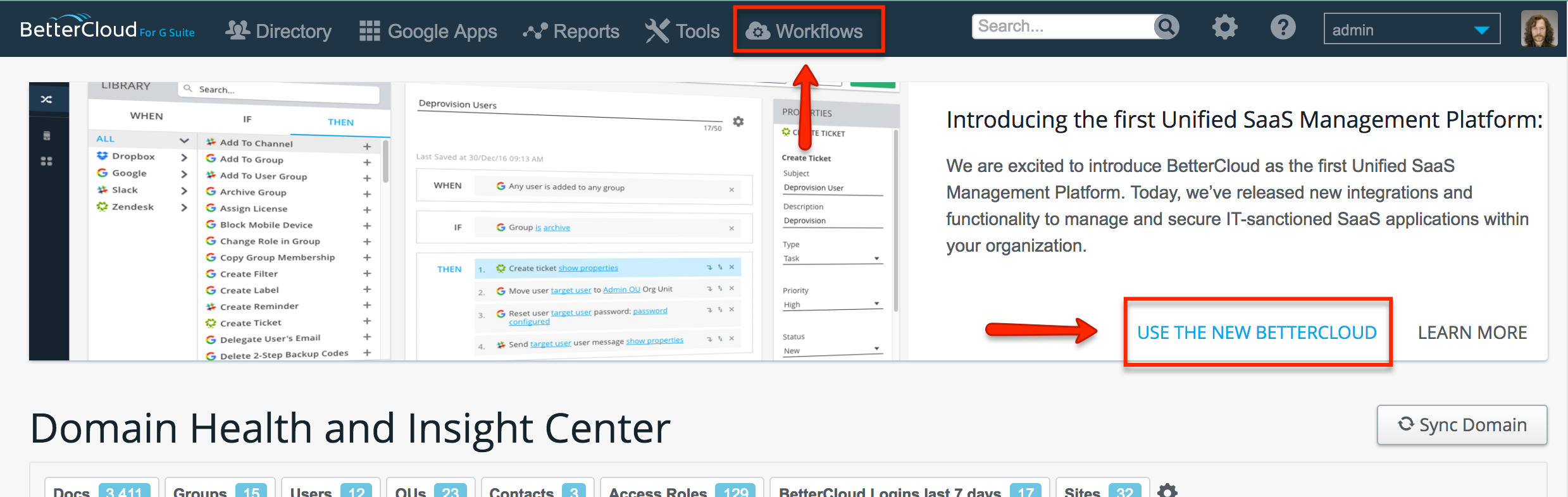This screenshot has width=1568, height=497.
Task: Click the Sync Domain button
Action: pyautogui.click(x=1462, y=425)
